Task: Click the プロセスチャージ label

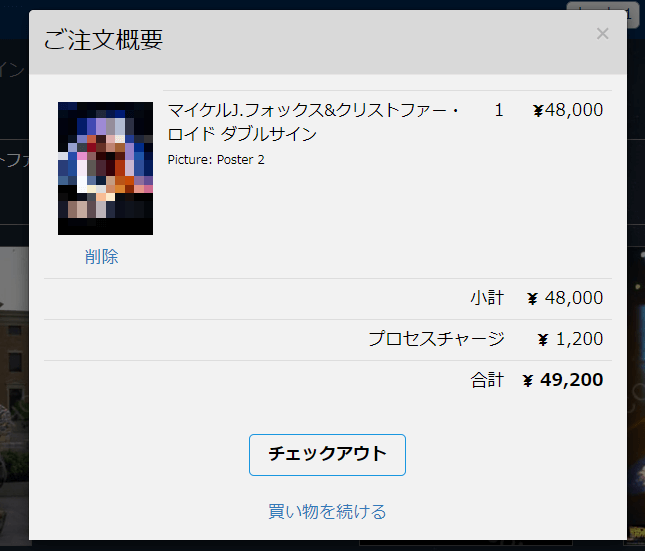Action: [436, 339]
